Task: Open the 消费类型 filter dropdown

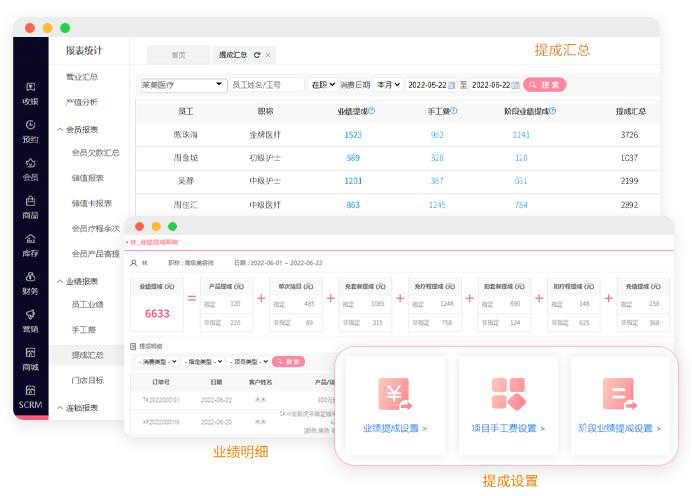Action: coord(158,362)
